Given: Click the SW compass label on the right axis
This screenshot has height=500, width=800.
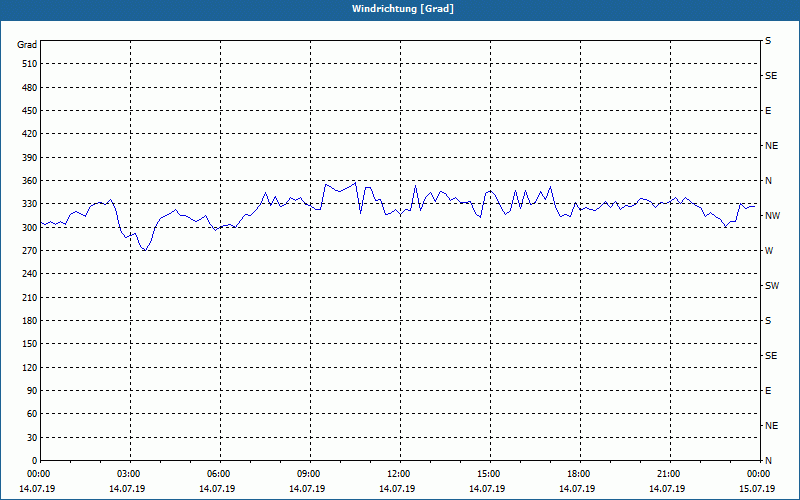Looking at the screenshot, I should click(x=772, y=286).
